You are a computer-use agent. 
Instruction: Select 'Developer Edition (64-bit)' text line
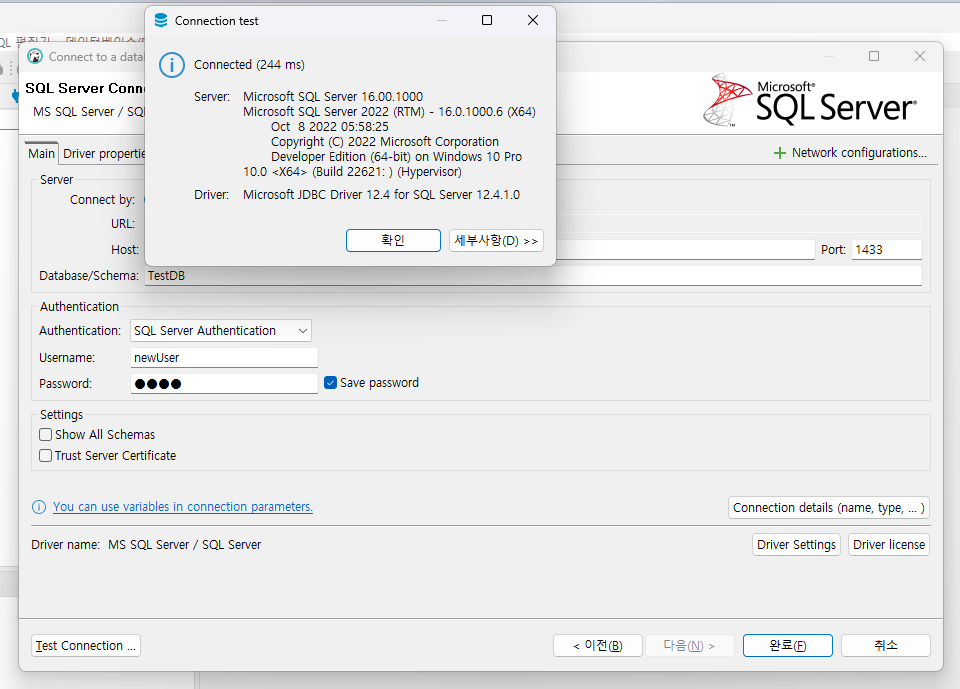(x=396, y=157)
